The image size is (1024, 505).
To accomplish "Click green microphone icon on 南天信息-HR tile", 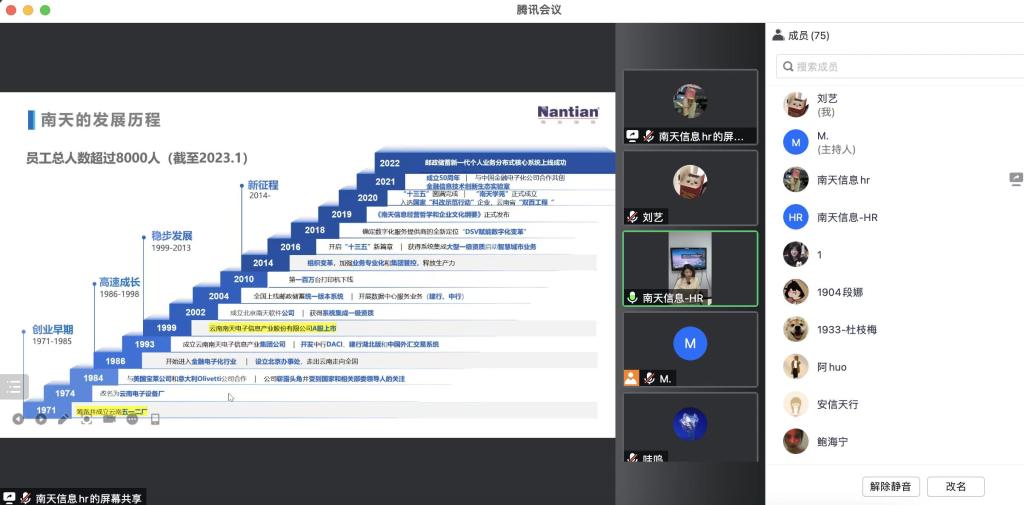I will coord(633,297).
